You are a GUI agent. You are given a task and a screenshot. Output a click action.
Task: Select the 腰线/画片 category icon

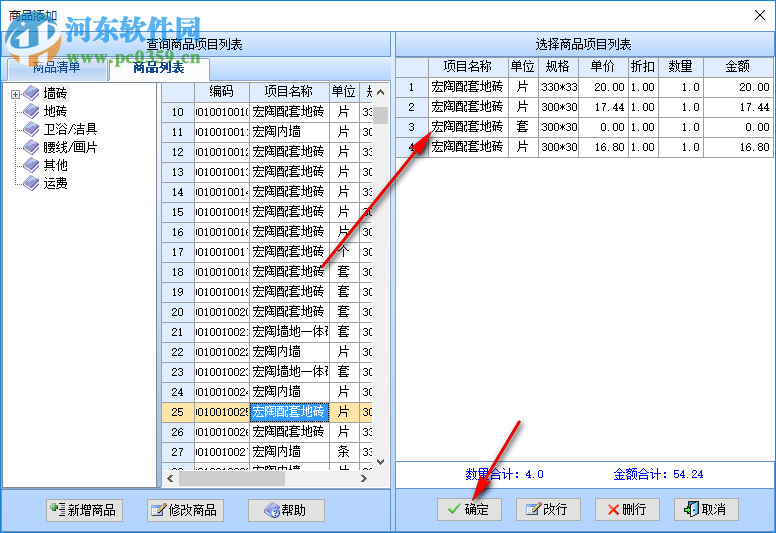click(31, 147)
